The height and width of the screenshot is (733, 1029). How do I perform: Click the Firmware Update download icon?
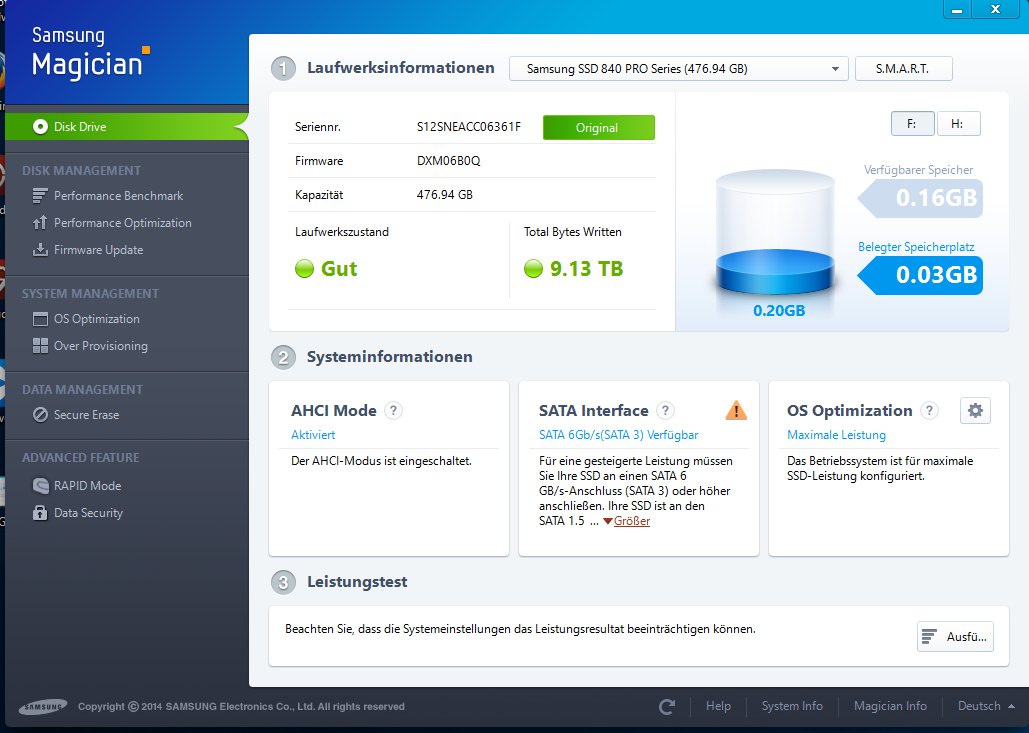pyautogui.click(x=40, y=249)
